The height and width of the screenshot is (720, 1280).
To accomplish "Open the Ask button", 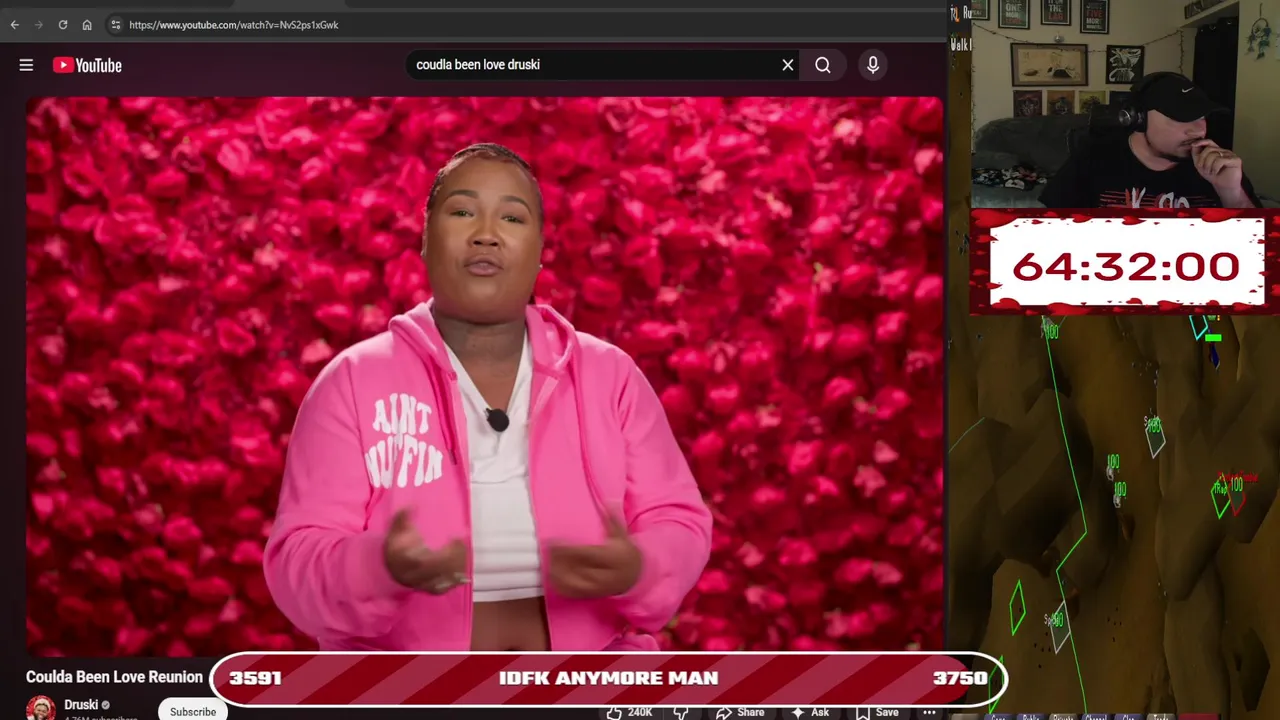I will click(811, 712).
